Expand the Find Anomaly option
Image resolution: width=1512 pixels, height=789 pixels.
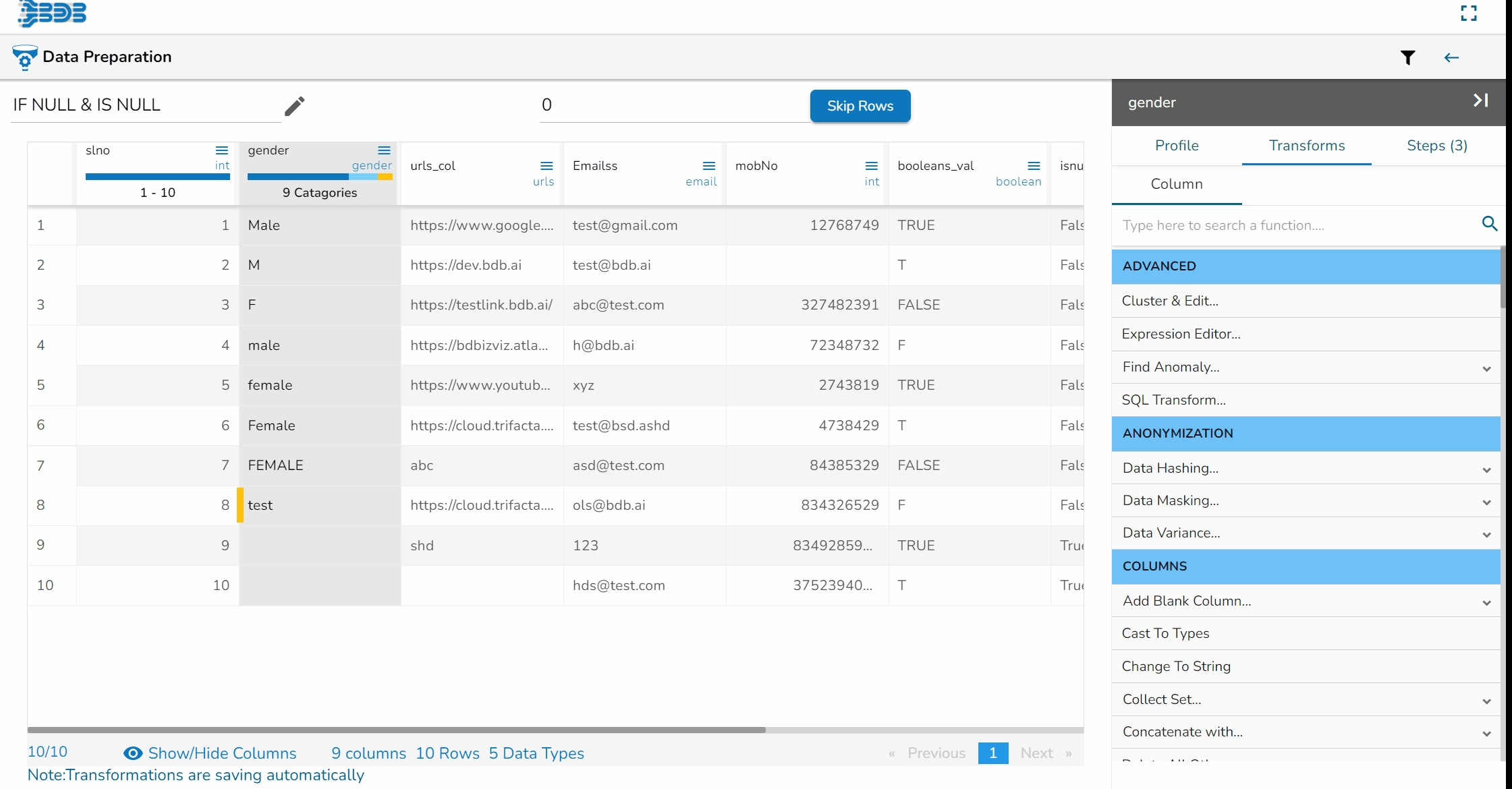click(x=1486, y=368)
